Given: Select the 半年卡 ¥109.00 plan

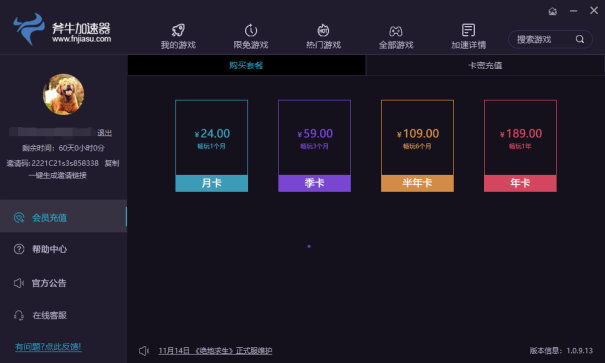Looking at the screenshot, I should point(417,146).
